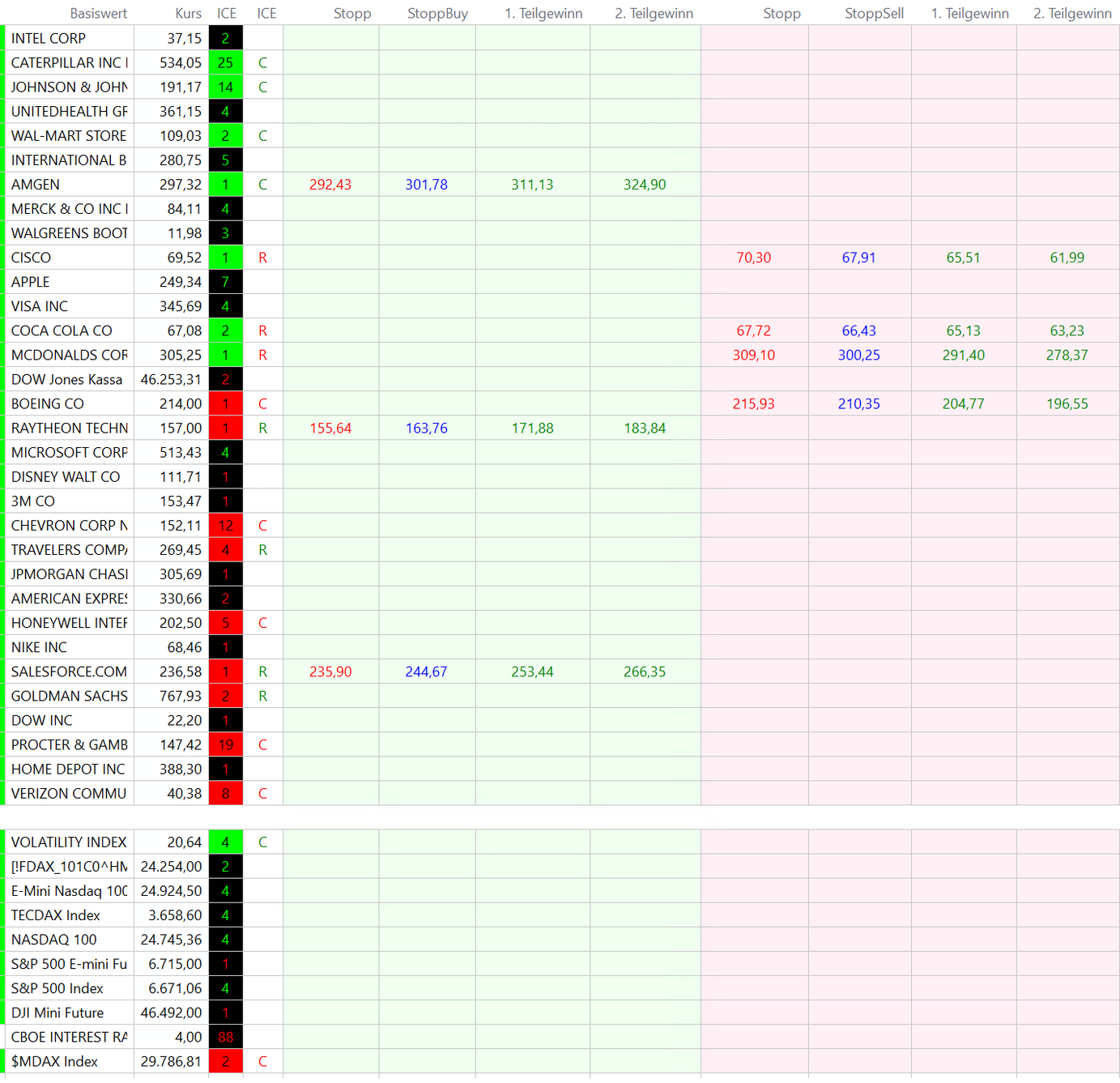Click the red C marker in Chevron row

262,526
